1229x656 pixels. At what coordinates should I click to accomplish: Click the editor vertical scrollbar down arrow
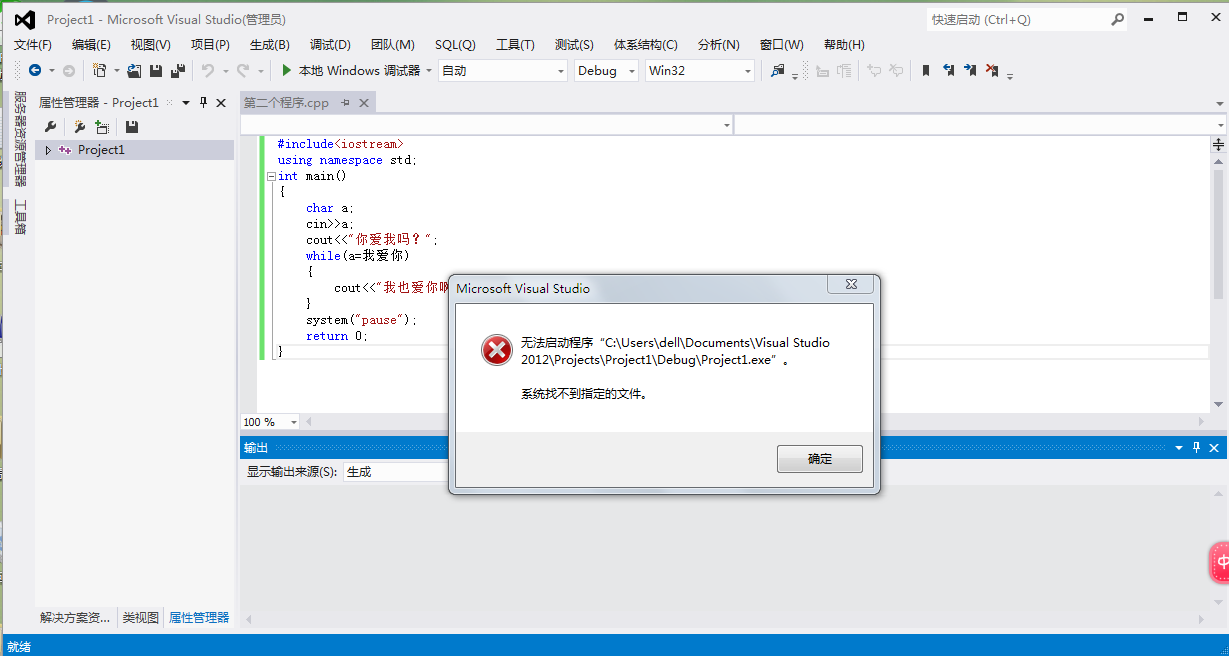(1219, 404)
